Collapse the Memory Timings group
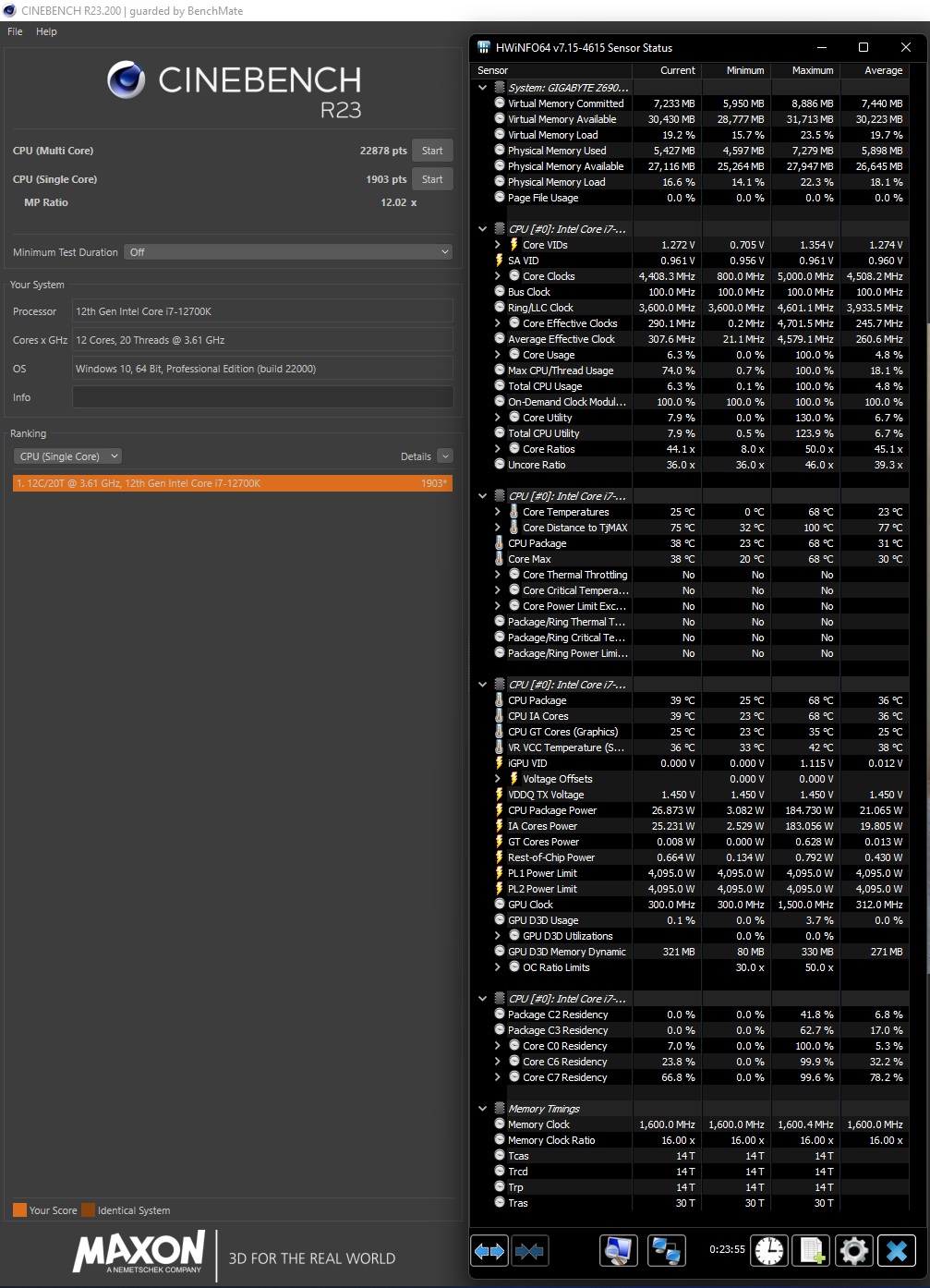930x1288 pixels. pyautogui.click(x=482, y=1109)
